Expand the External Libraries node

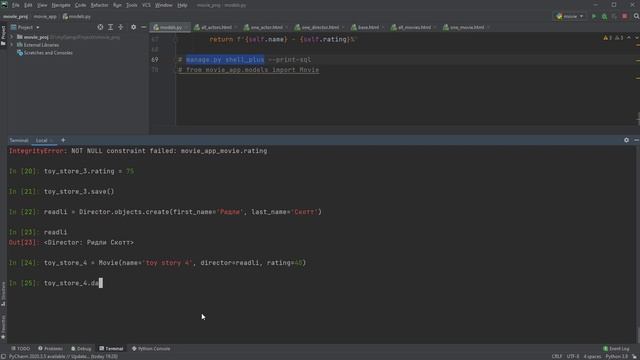pyautogui.click(x=12, y=45)
